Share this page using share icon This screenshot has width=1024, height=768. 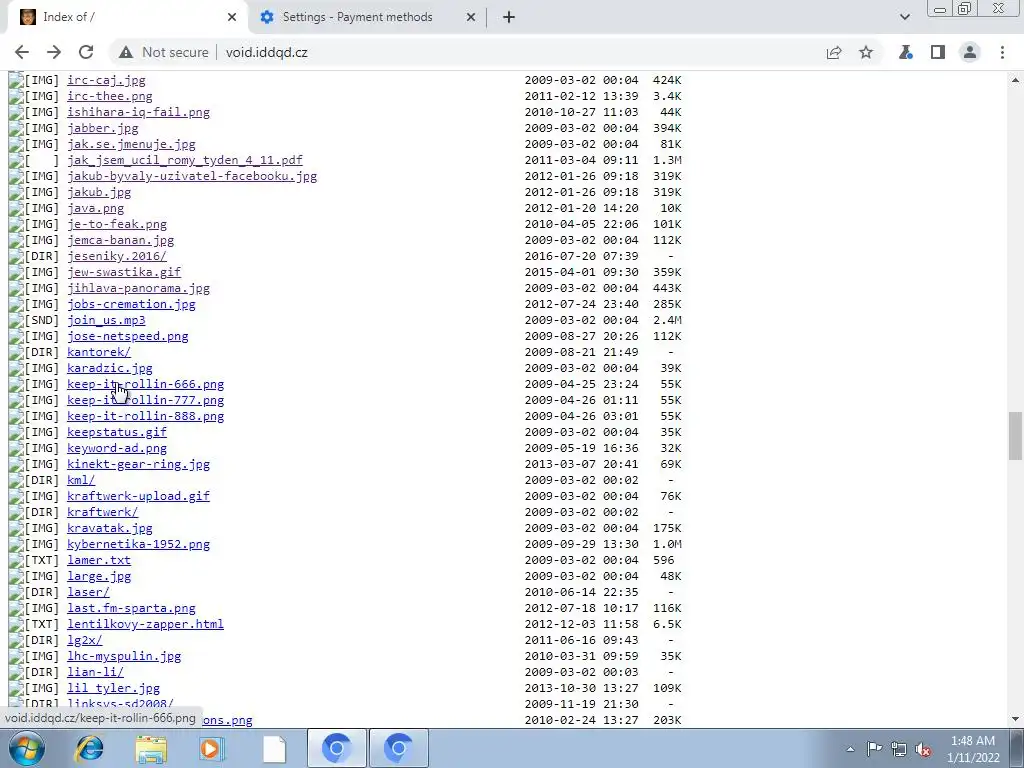[x=834, y=52]
